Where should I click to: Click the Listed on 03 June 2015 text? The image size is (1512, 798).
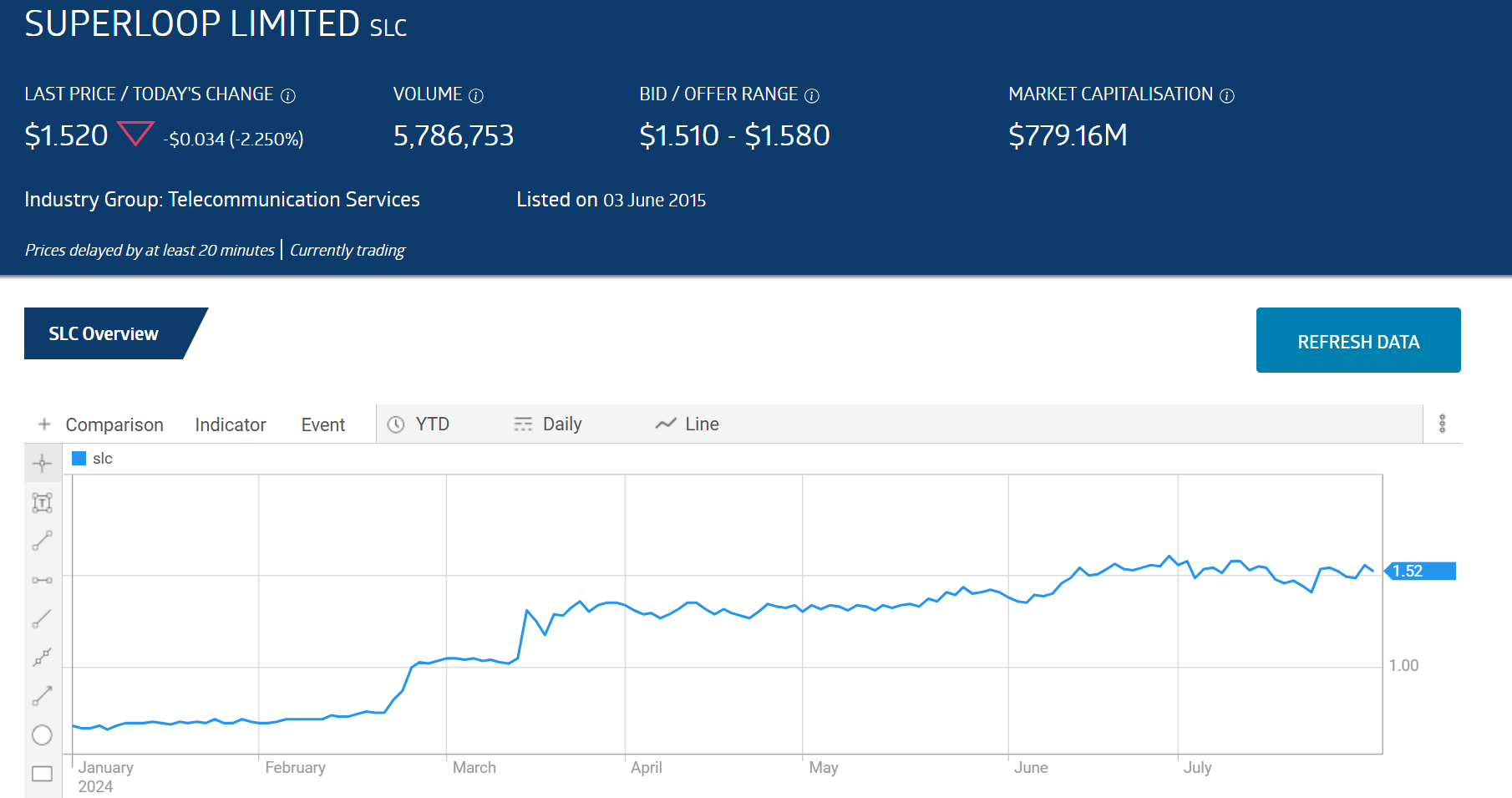pyautogui.click(x=611, y=200)
